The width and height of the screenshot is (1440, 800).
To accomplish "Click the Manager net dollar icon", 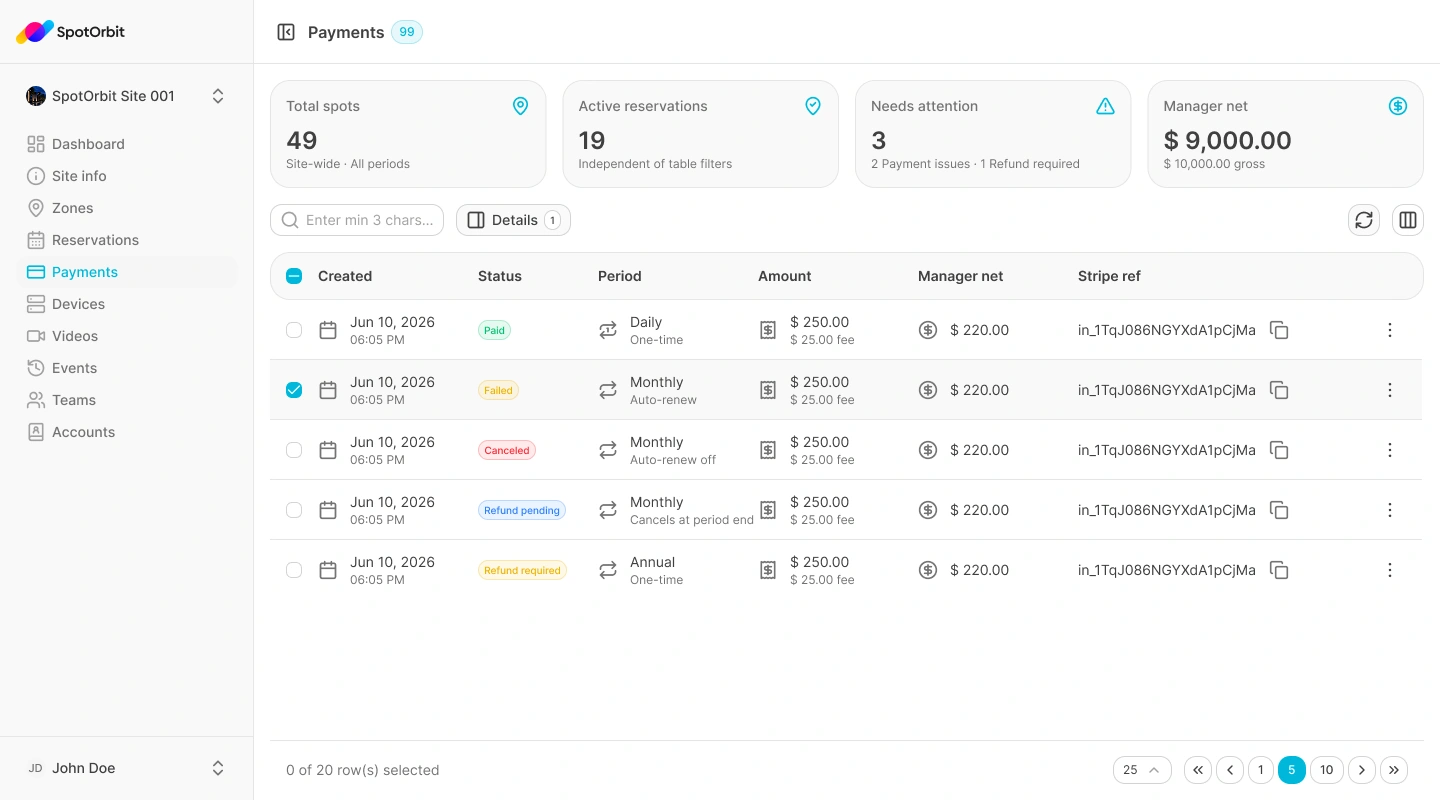I will coord(1398,106).
